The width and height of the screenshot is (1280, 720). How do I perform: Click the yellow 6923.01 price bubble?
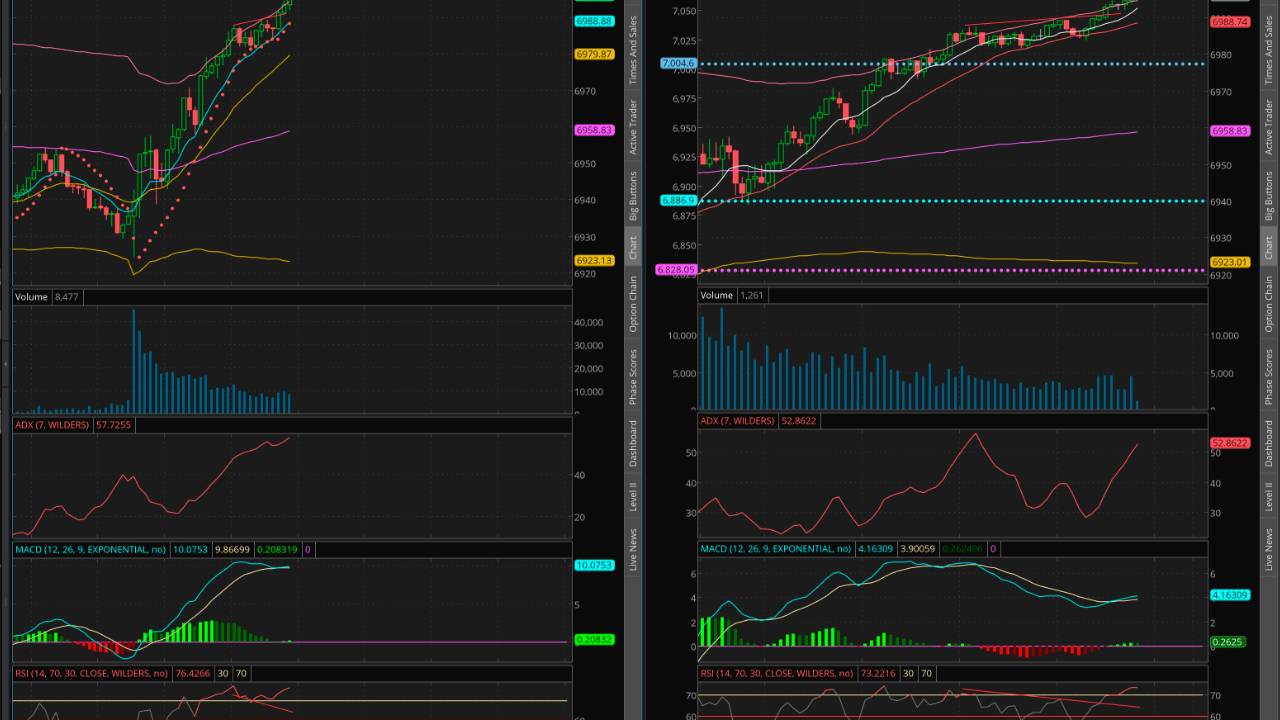[1230, 262]
